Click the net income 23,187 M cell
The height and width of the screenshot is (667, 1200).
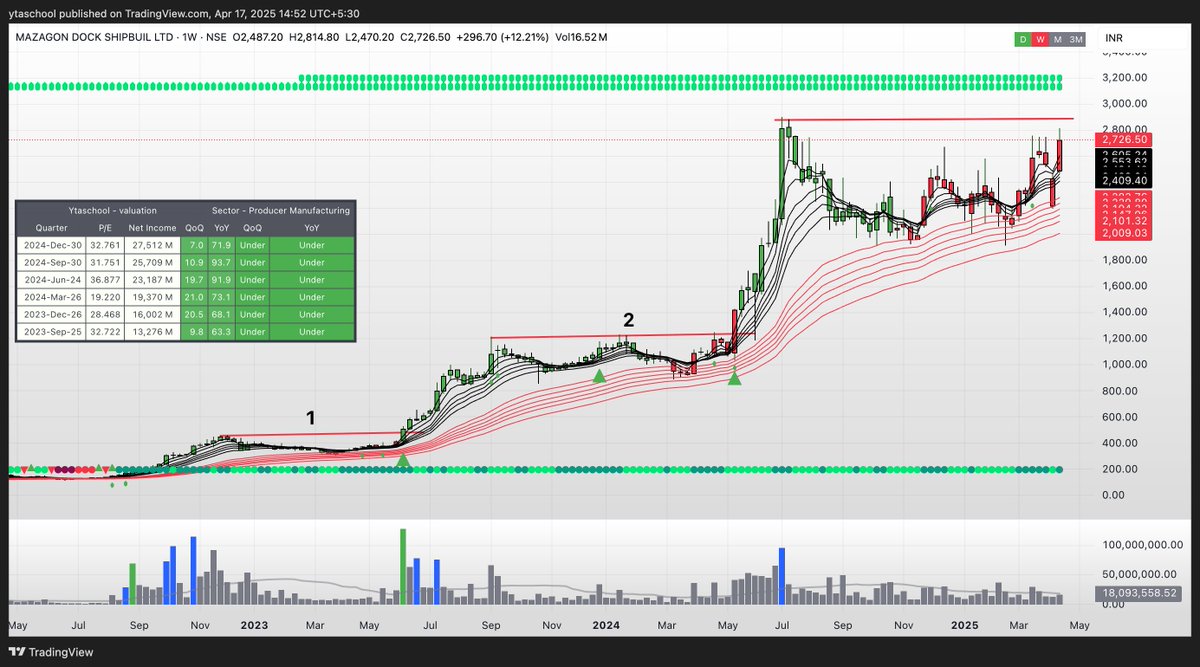(152, 279)
